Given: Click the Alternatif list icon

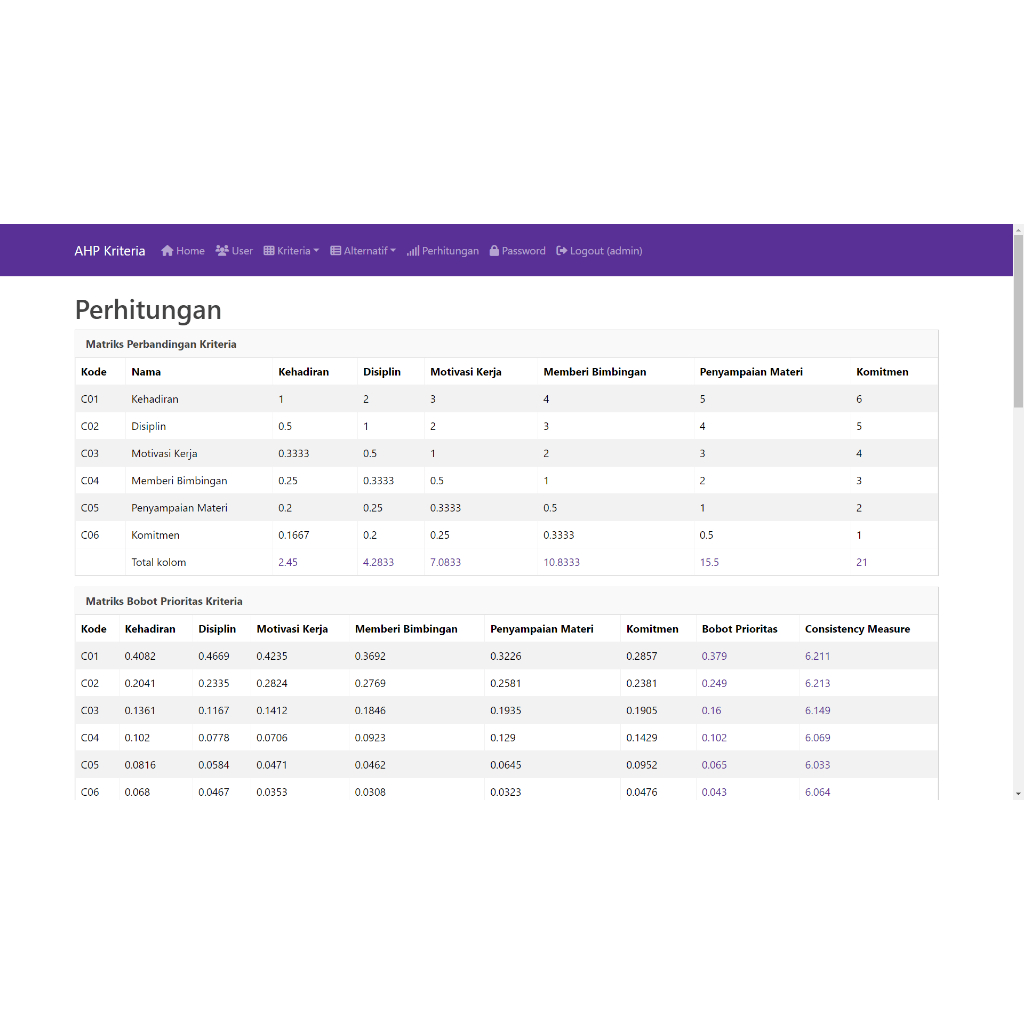Looking at the screenshot, I should [336, 251].
